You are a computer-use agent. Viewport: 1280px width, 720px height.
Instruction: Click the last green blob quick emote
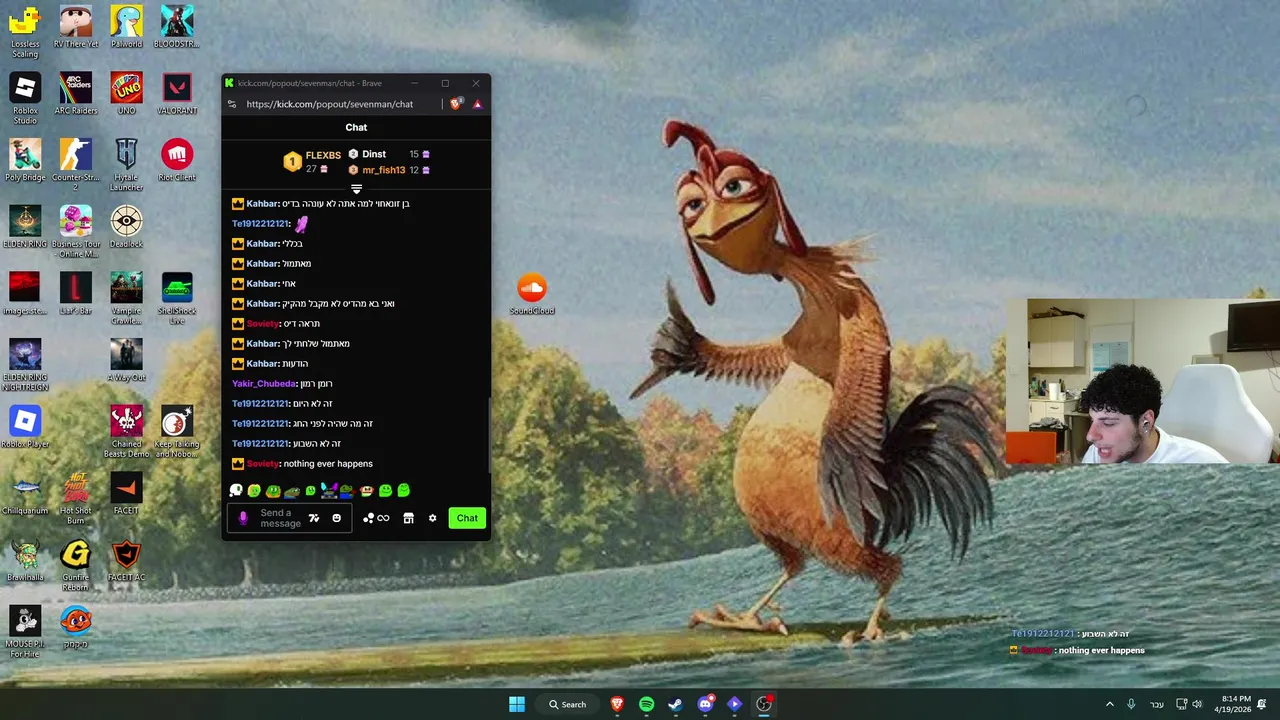pyautogui.click(x=404, y=490)
